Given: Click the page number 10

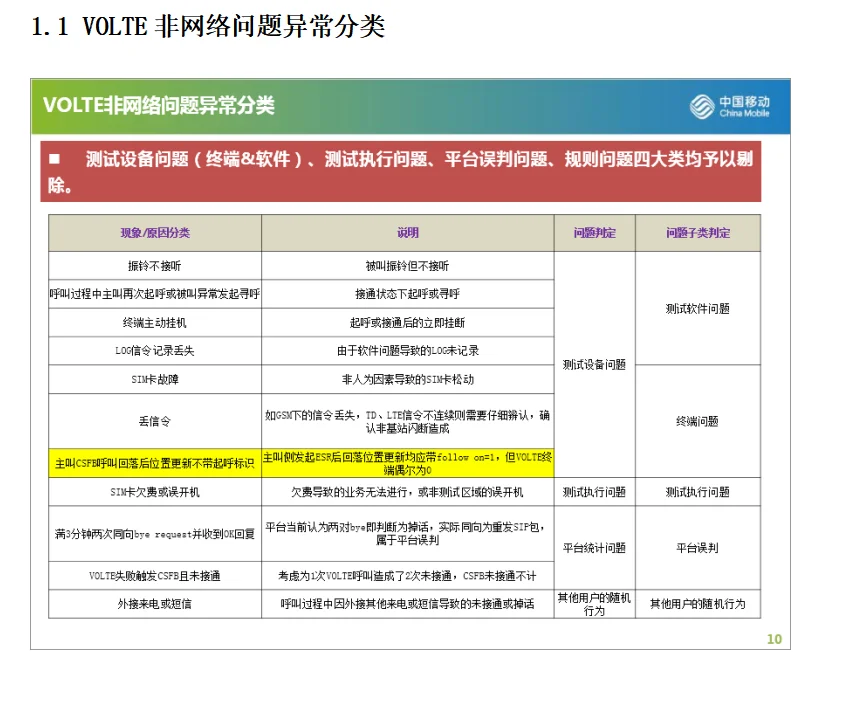Looking at the screenshot, I should point(772,638).
